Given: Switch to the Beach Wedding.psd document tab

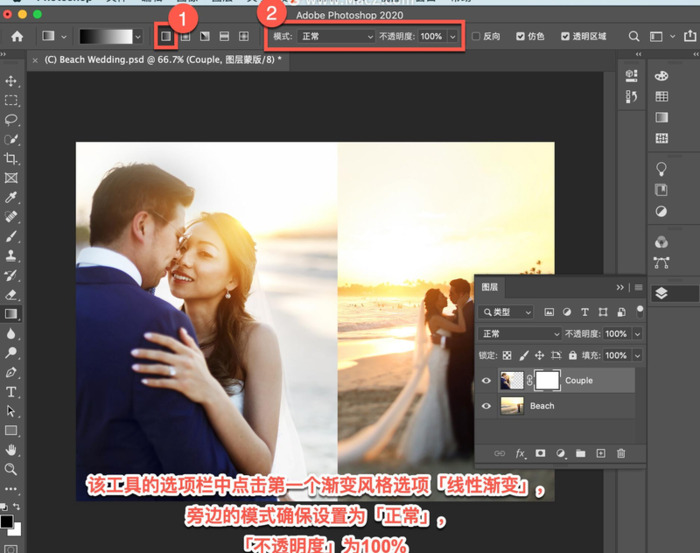Looking at the screenshot, I should [x=162, y=60].
